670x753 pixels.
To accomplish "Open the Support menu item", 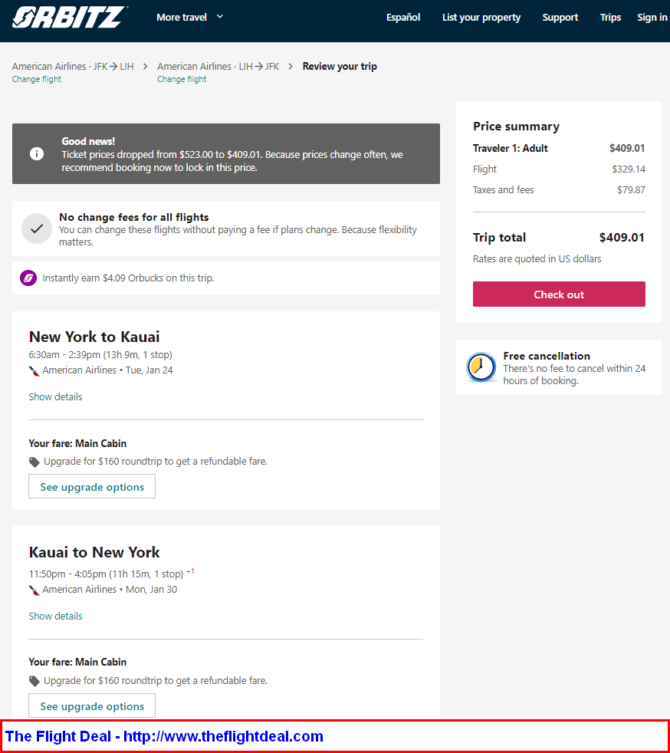I will [x=560, y=17].
